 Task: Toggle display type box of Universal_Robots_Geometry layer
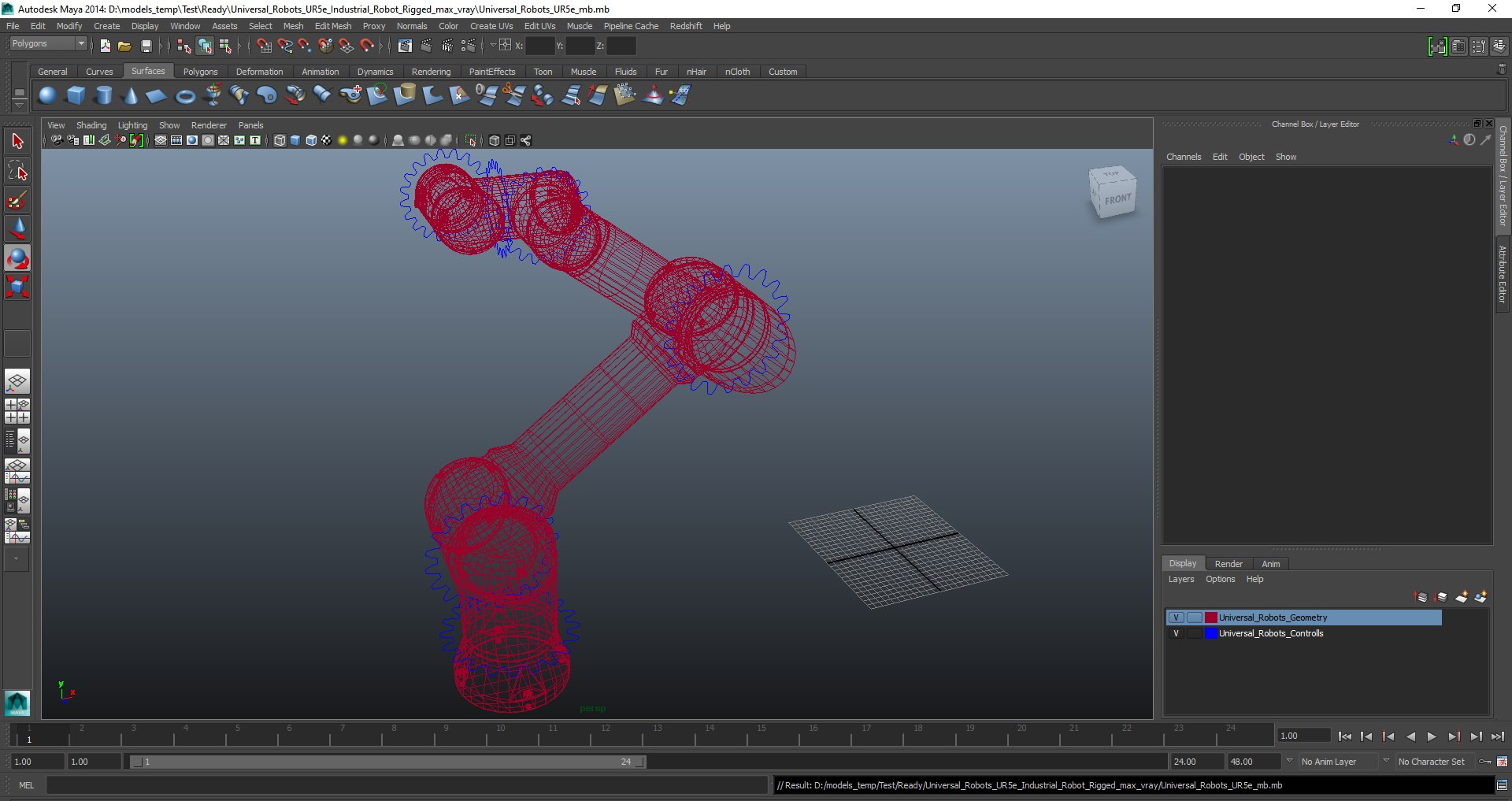coord(1194,617)
